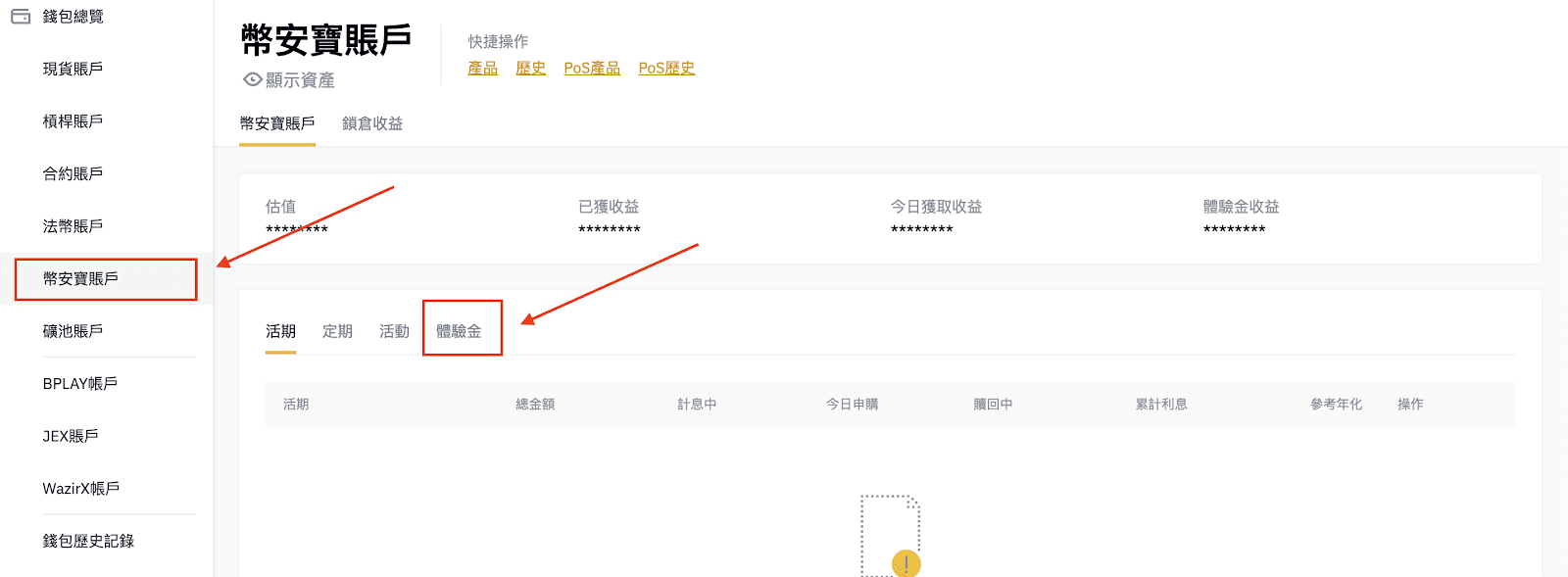
Task: Click the 累計利息 column header
Action: click(x=1161, y=404)
